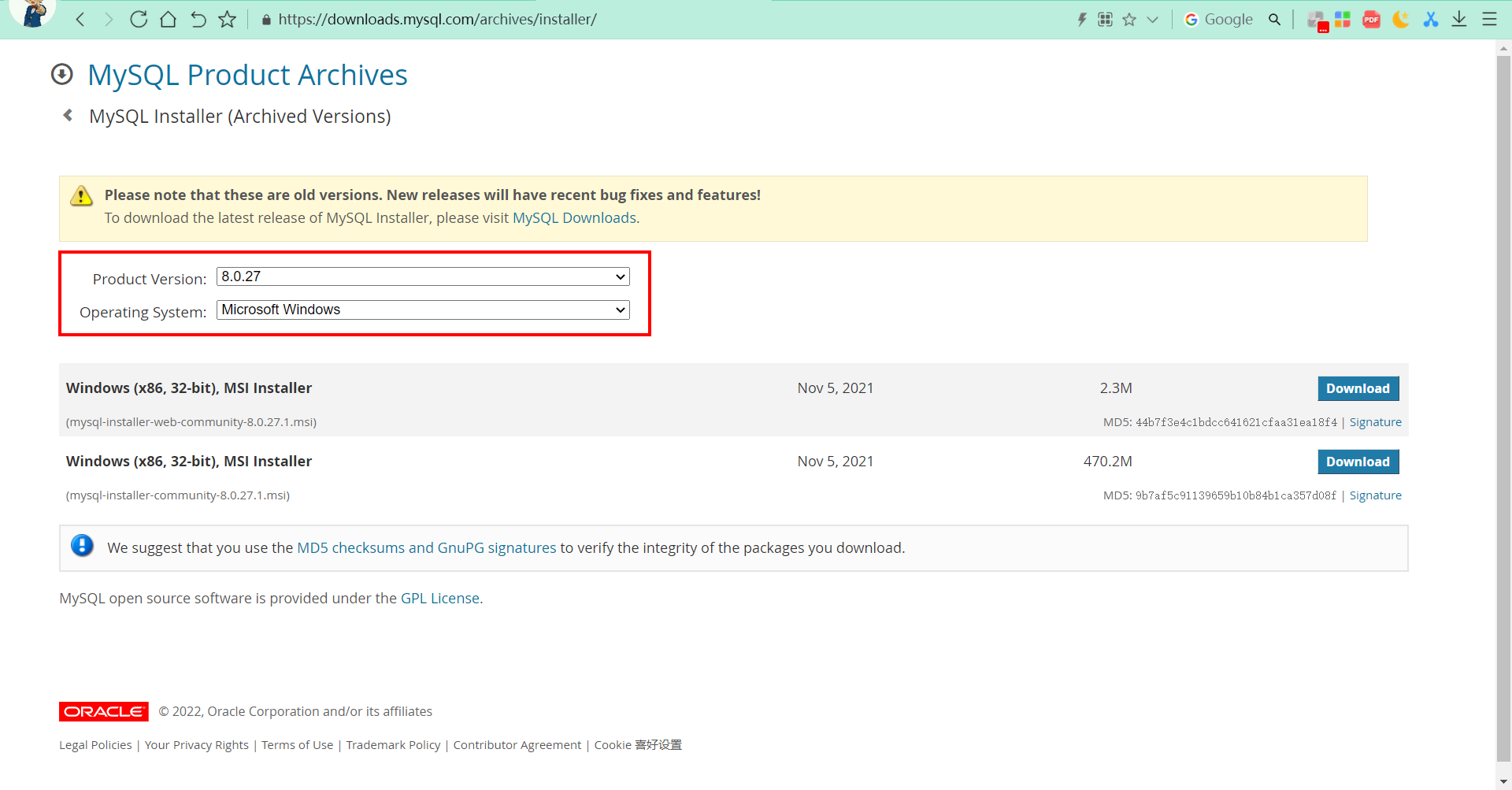The width and height of the screenshot is (1512, 790).
Task: Open Your Privacy Rights footer link
Action: [x=196, y=745]
